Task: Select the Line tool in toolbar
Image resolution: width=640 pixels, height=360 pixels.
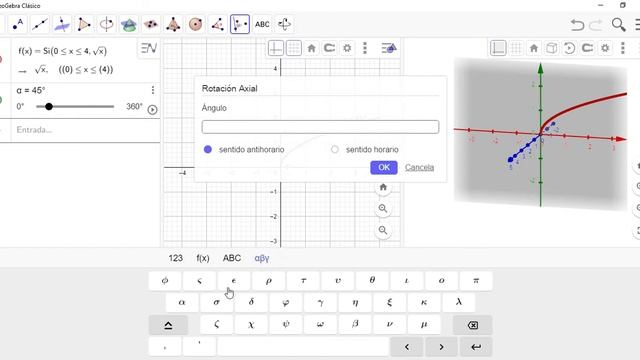Action: point(40,24)
